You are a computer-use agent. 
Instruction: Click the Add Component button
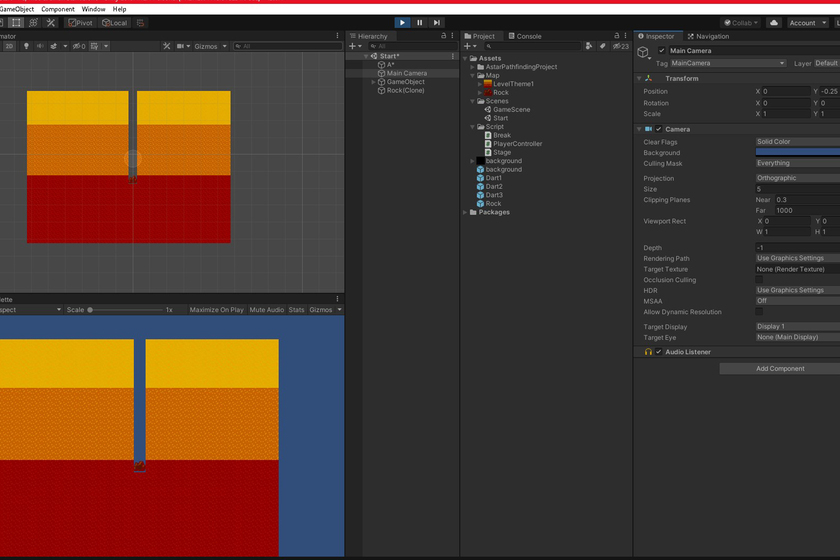tap(779, 368)
